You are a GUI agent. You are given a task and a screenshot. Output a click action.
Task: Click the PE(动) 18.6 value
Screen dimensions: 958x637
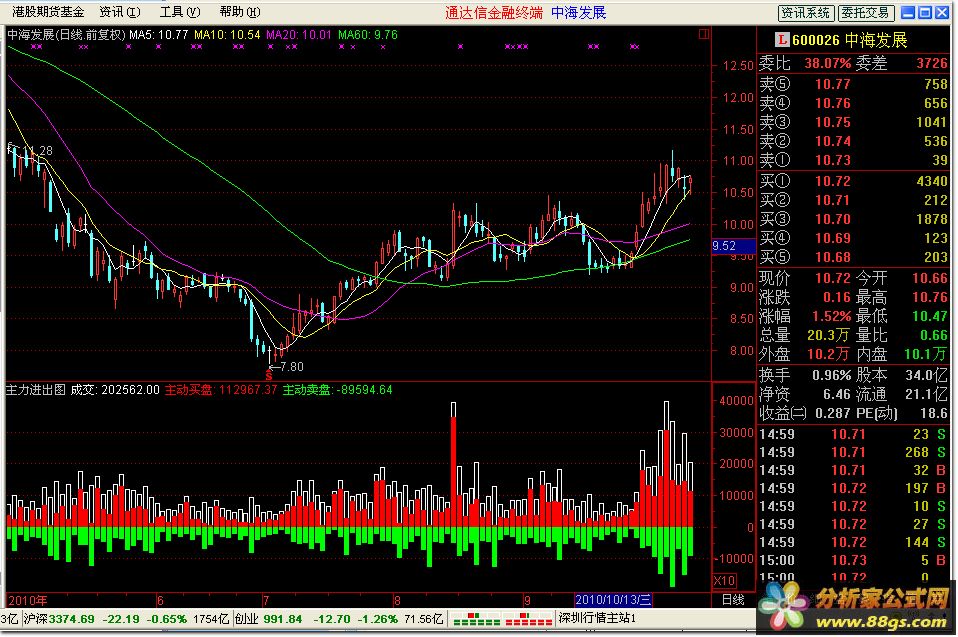click(x=934, y=413)
